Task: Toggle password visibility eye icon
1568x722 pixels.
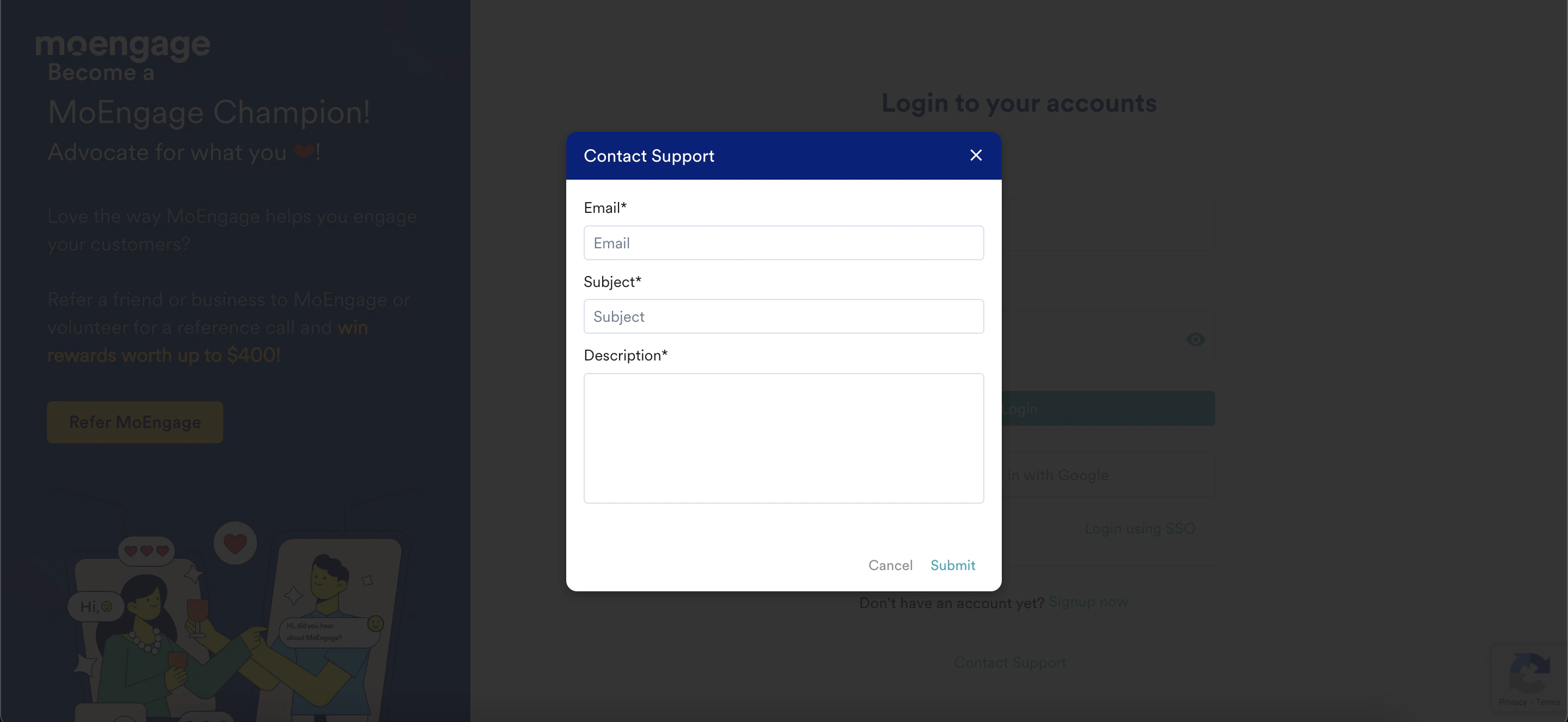Action: [x=1196, y=339]
